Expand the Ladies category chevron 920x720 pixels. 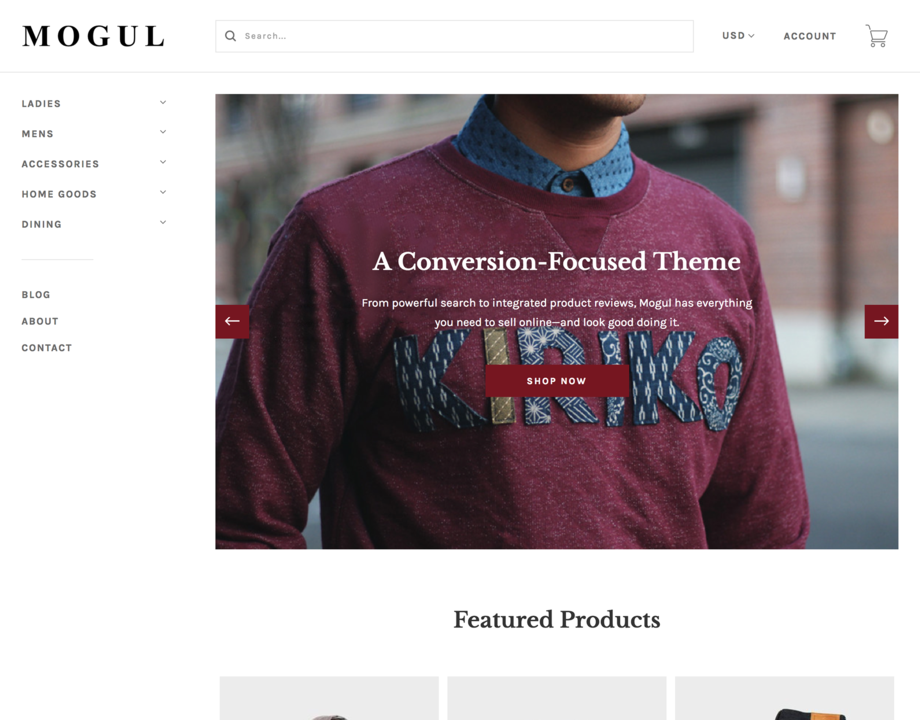[163, 102]
